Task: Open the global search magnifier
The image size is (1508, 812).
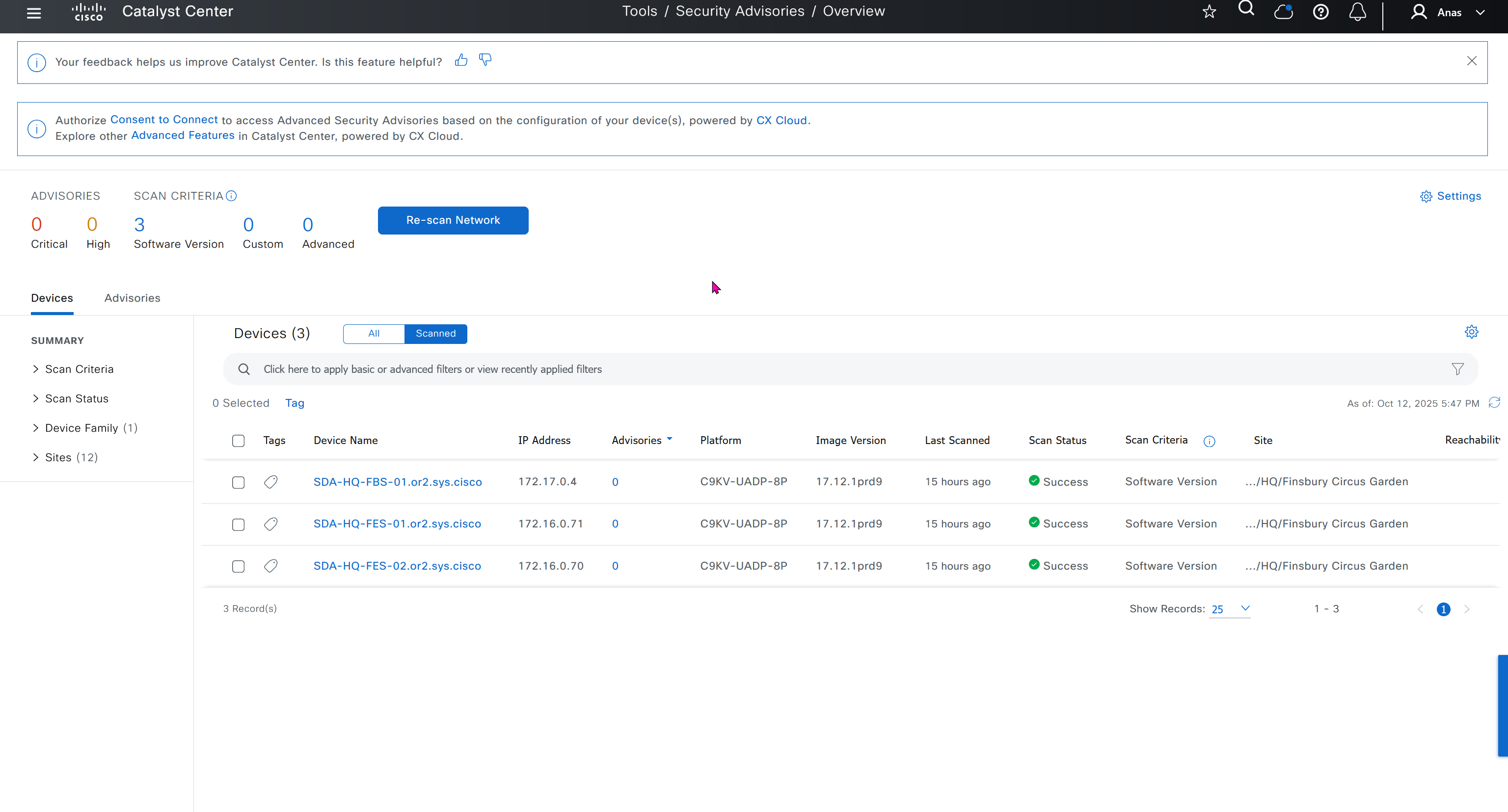Action: click(1246, 9)
